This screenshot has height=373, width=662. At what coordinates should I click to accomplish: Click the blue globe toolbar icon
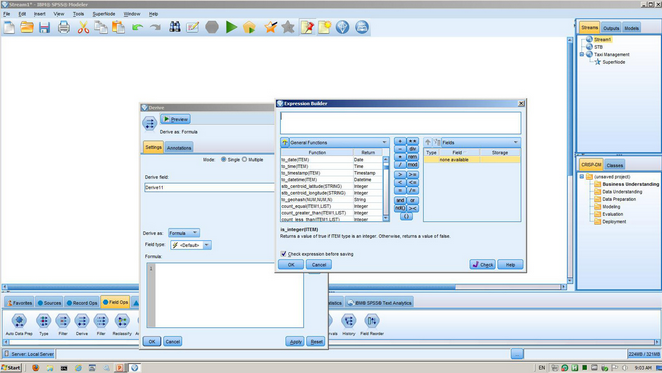(x=342, y=27)
